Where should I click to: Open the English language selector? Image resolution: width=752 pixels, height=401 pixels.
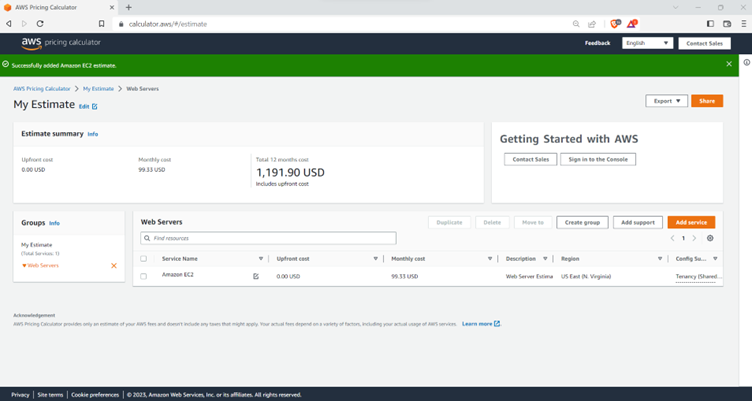(647, 43)
